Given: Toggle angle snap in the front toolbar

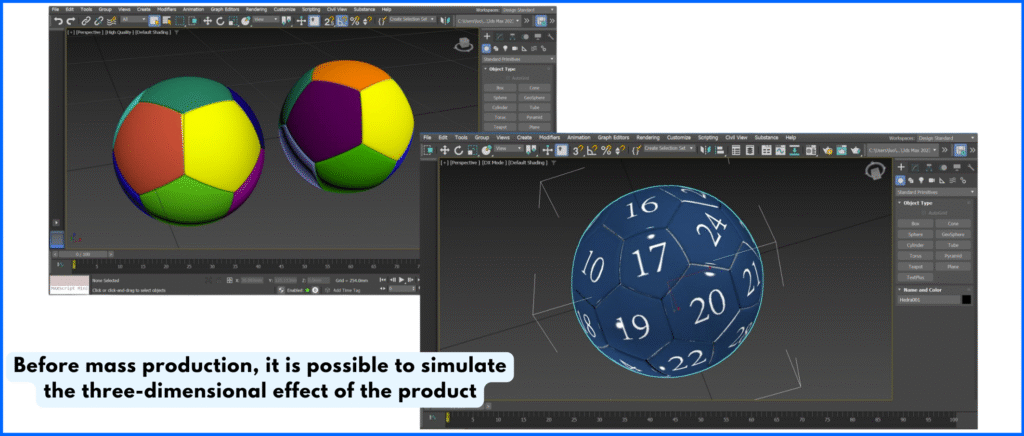Looking at the screenshot, I should (x=592, y=150).
